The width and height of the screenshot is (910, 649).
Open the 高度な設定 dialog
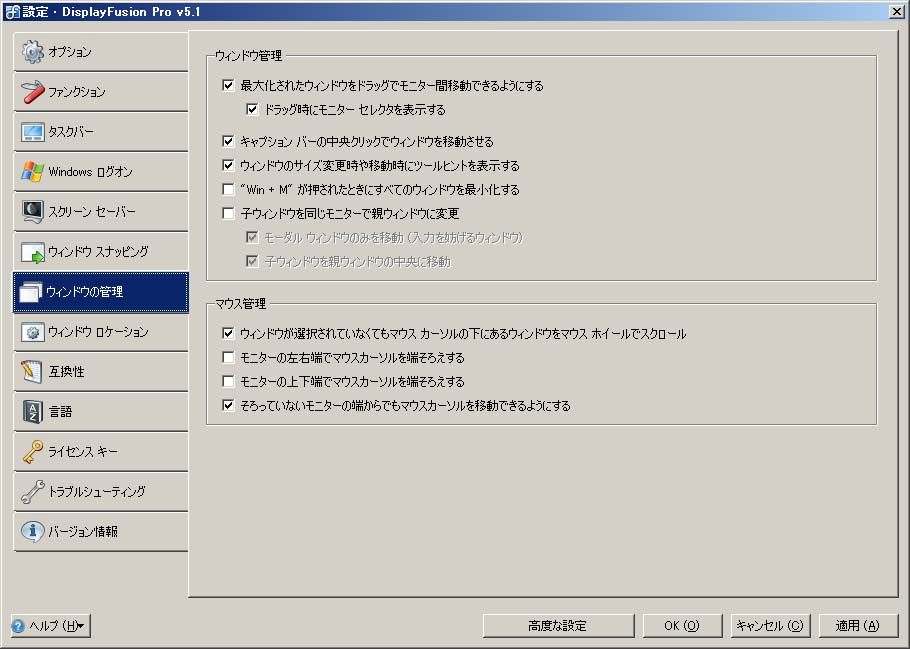coord(559,625)
